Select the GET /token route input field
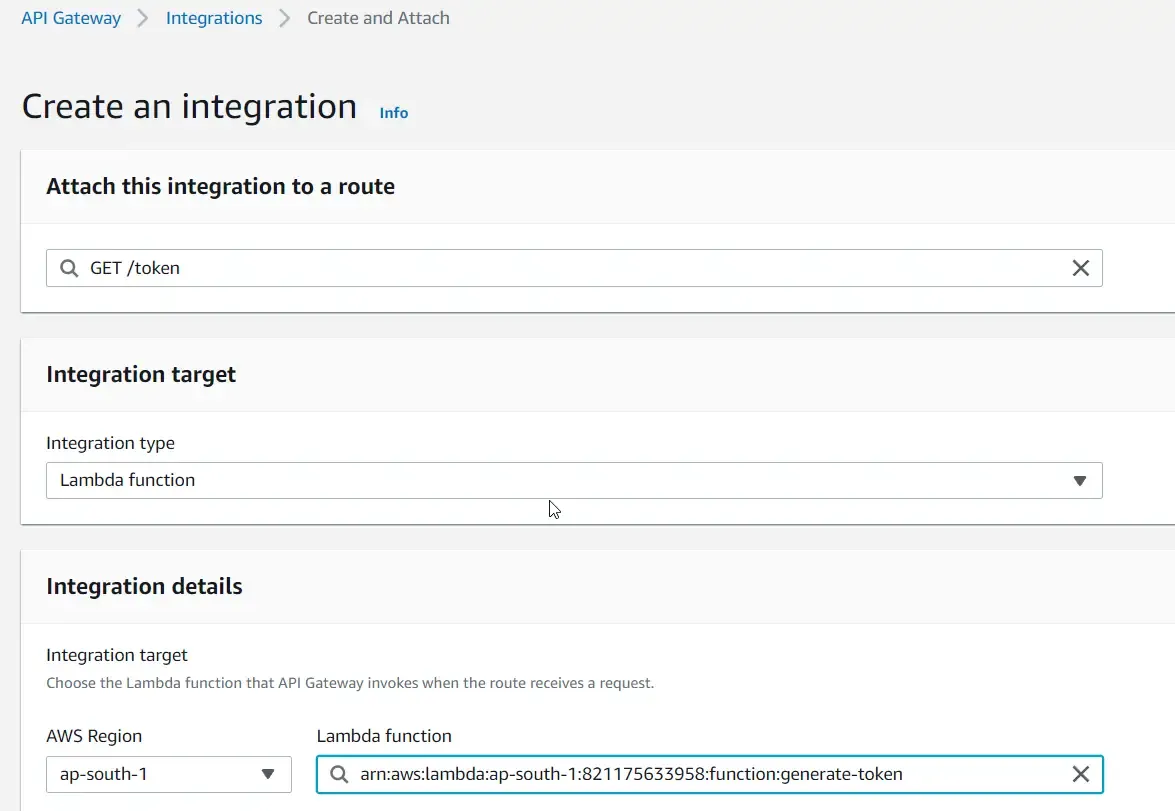The image size is (1175, 811). [x=500, y=267]
